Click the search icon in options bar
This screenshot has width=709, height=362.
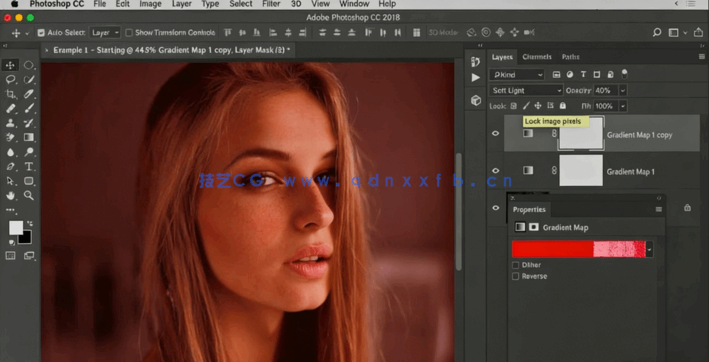click(657, 33)
